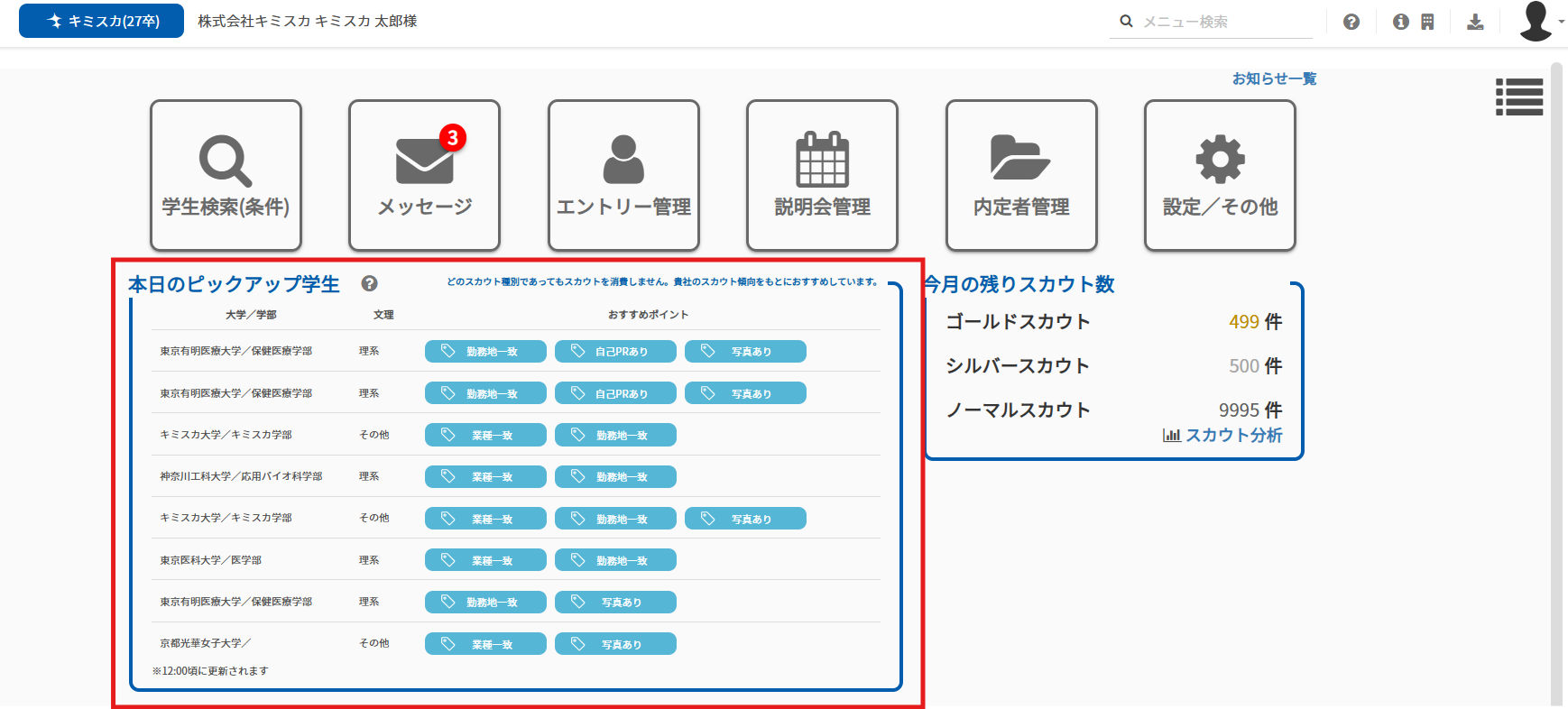Click the キミスカ(27卒) button
Image resolution: width=1568 pixels, height=709 pixels.
101,21
